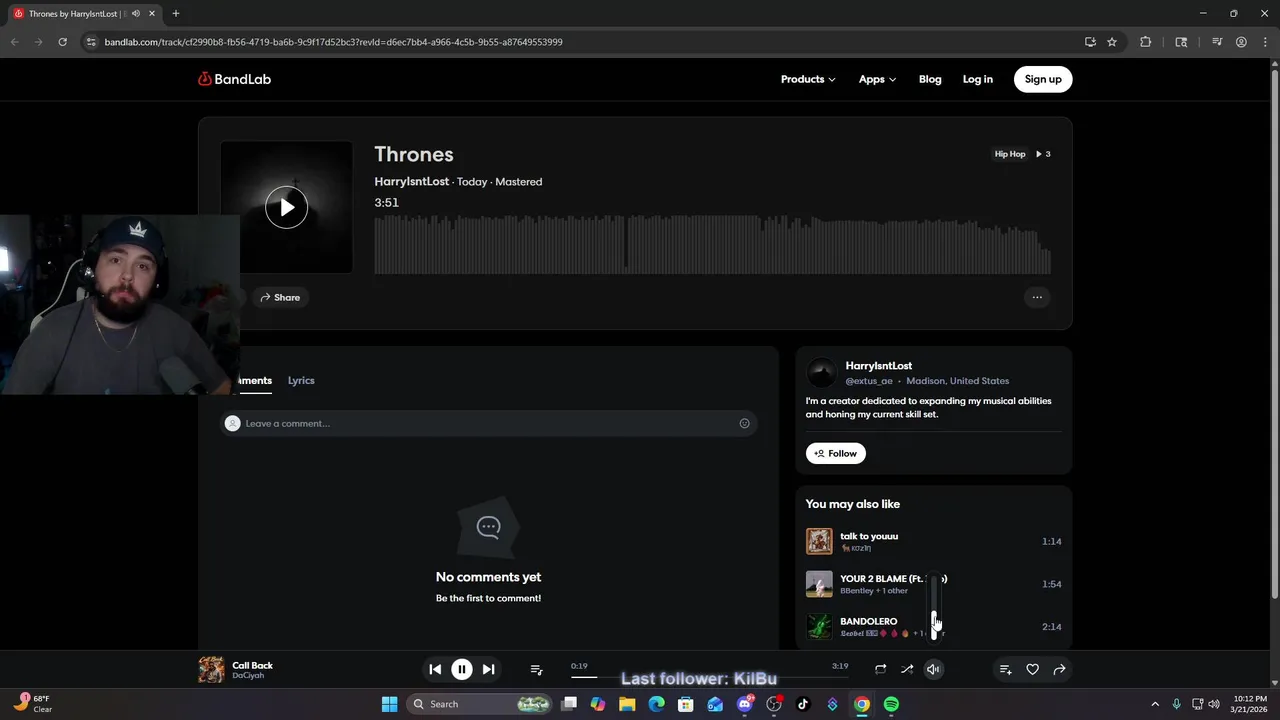Open the three-dot more options on track card
Image resolution: width=1280 pixels, height=720 pixels.
click(1037, 297)
